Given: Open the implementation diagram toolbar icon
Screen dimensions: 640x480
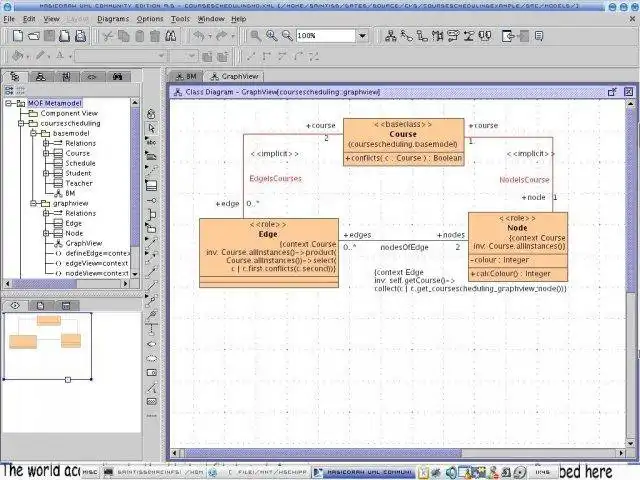Looking at the screenshot, I should pos(484,36).
